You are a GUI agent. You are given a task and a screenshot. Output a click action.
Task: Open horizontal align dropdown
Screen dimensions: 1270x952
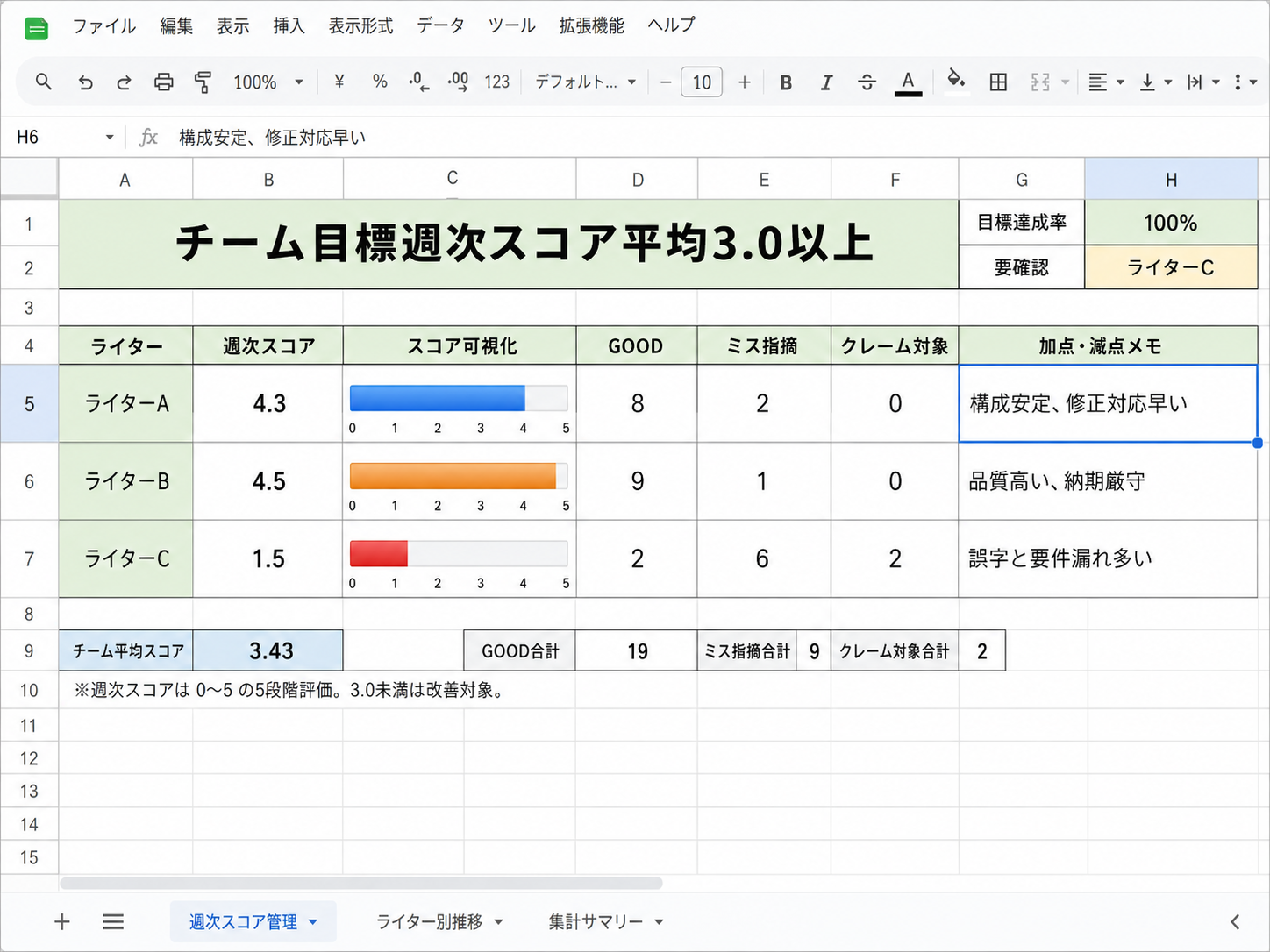1106,82
